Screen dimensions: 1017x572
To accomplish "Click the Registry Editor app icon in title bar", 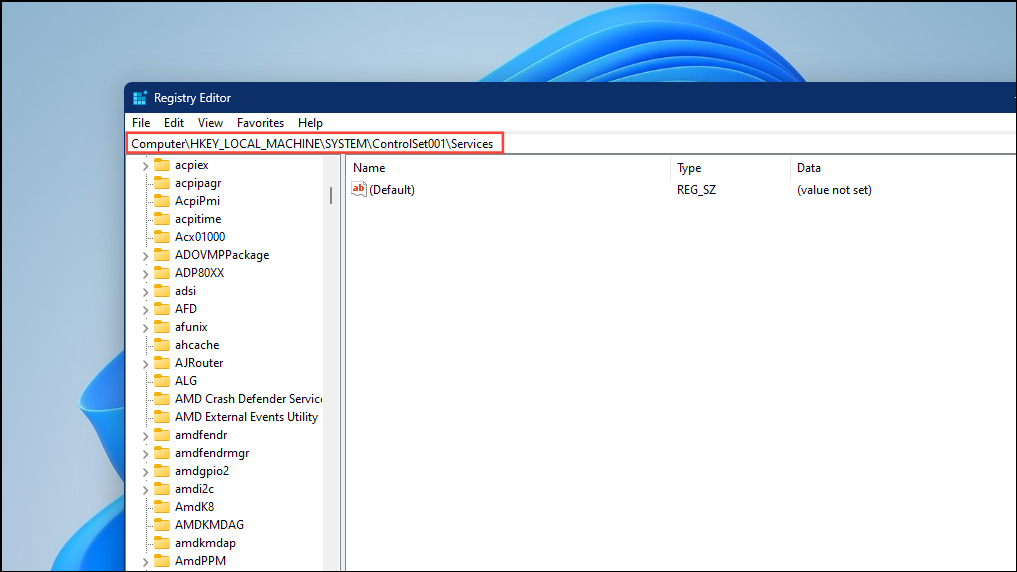I will coord(139,98).
